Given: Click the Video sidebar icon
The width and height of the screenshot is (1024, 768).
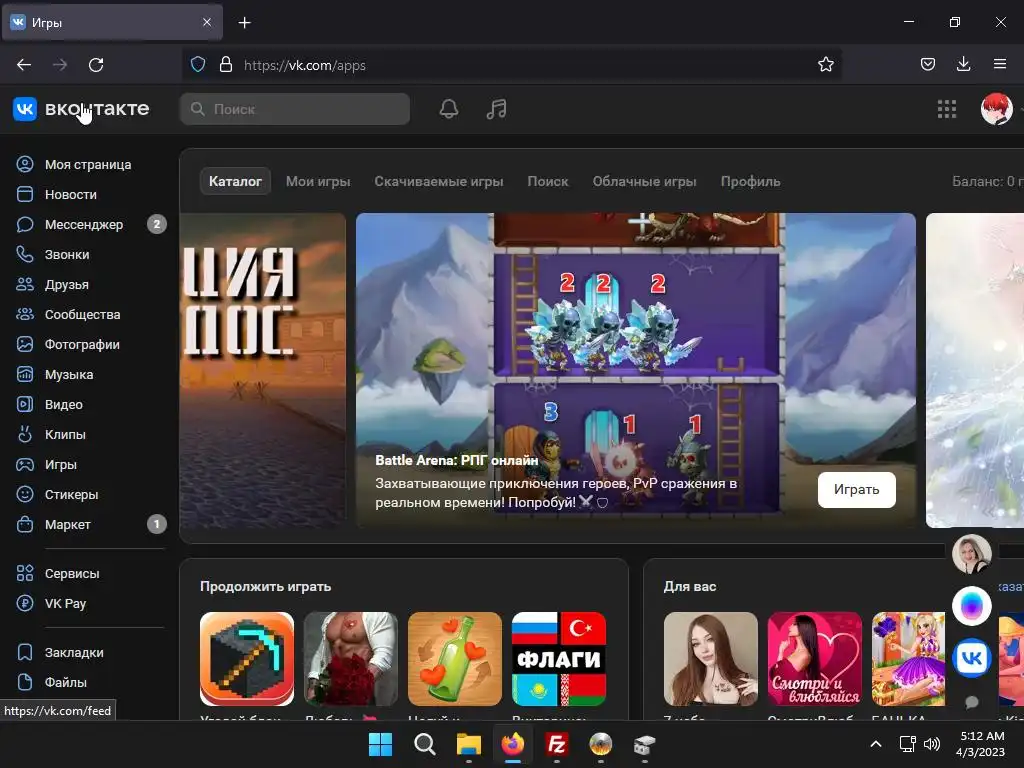Looking at the screenshot, I should pos(25,404).
